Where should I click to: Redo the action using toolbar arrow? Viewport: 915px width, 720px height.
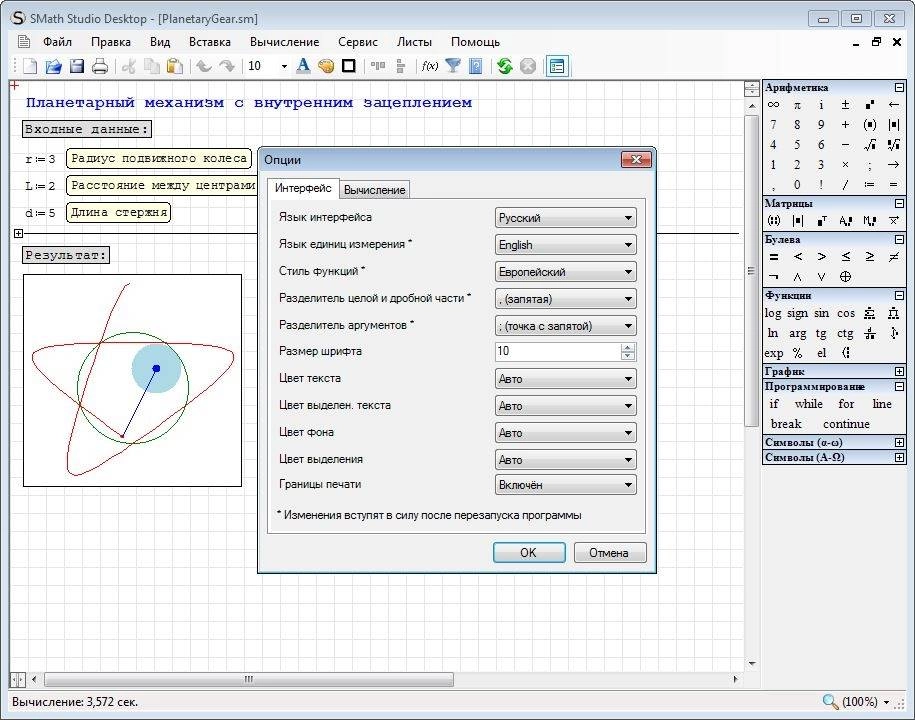point(226,66)
